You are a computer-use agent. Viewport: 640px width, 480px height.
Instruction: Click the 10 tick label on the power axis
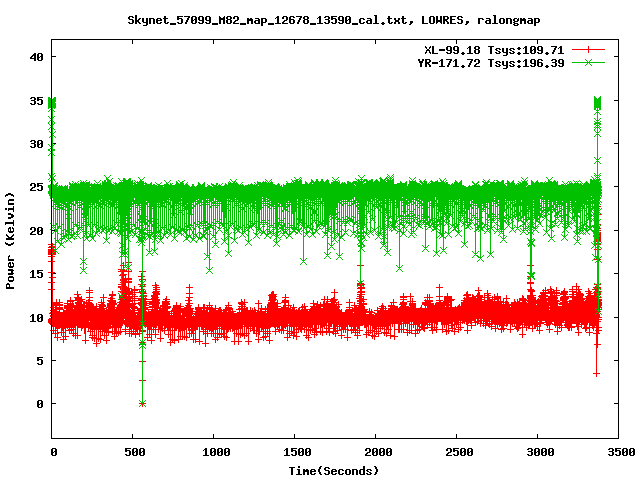(x=36, y=317)
